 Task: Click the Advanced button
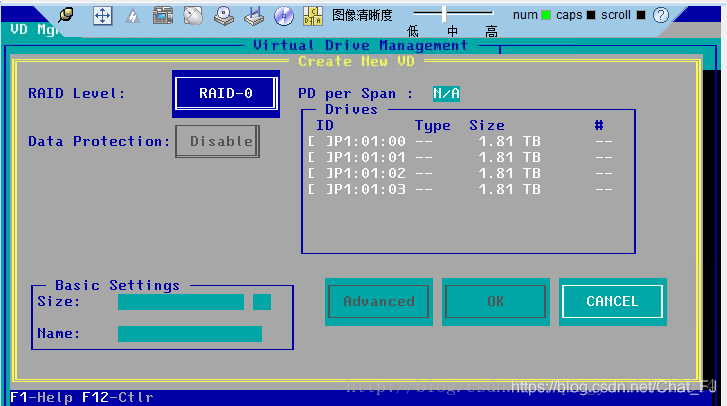point(379,302)
